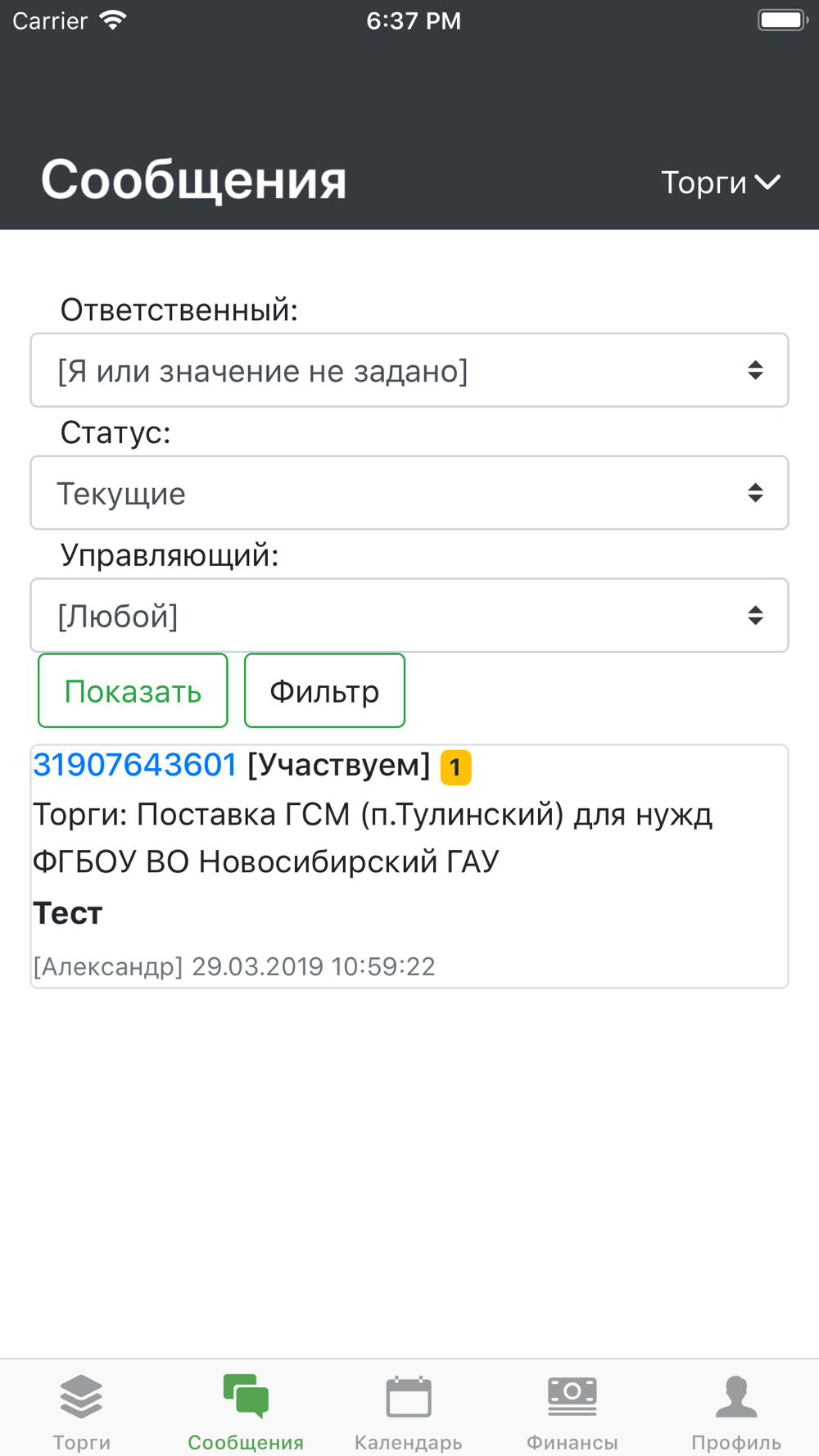
Task: Open the Торги header dropdown menu
Action: pos(721,182)
